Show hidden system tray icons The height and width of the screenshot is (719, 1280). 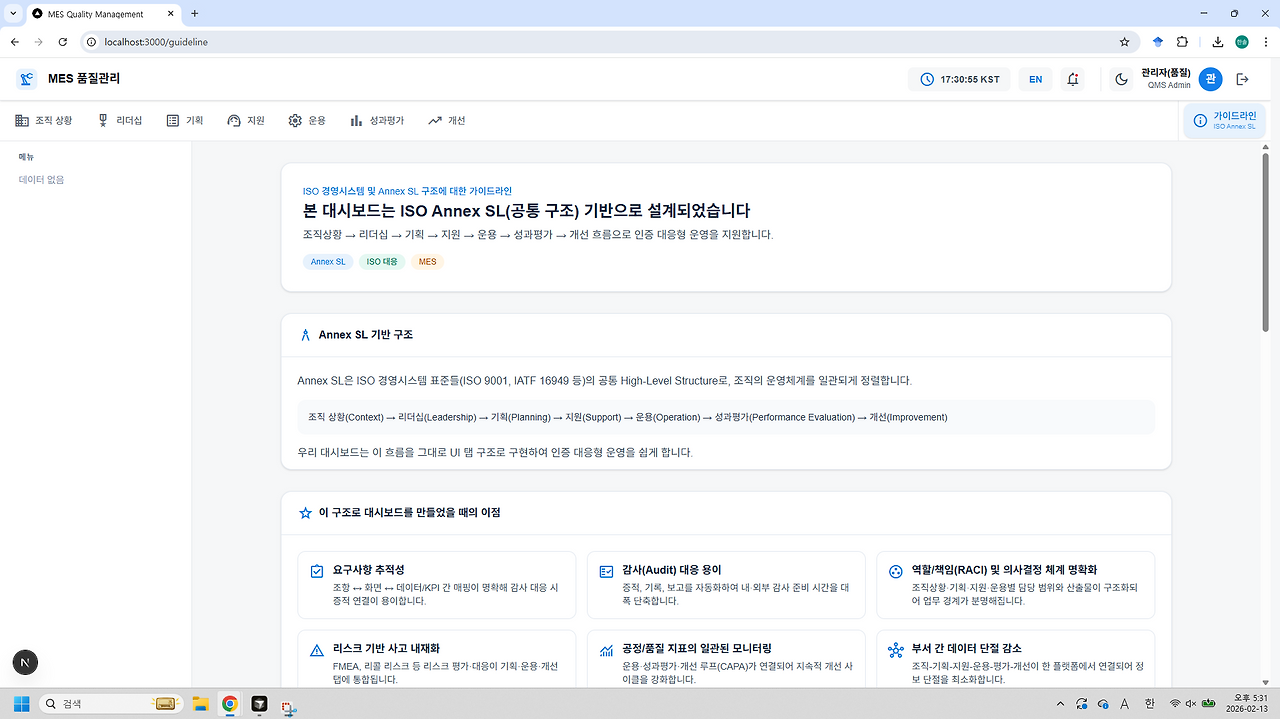click(x=1061, y=703)
